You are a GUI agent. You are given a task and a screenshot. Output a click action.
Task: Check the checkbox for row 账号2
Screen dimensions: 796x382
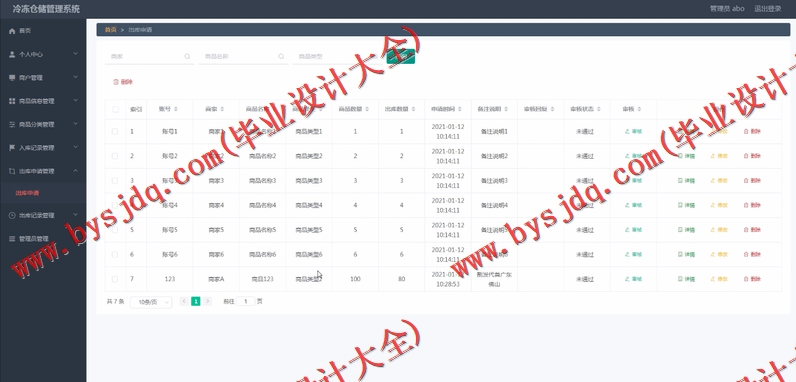point(115,156)
